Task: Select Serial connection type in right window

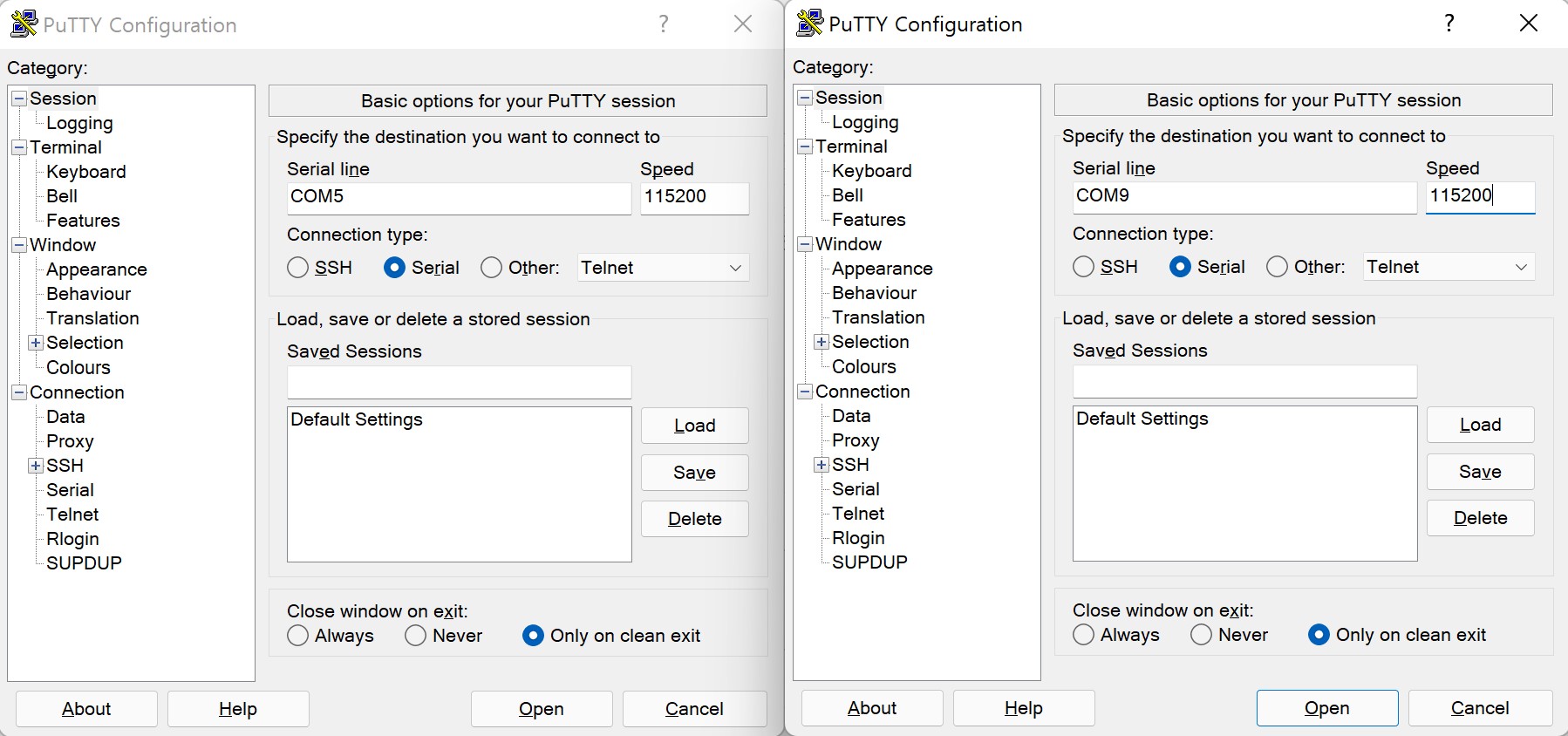Action: pyautogui.click(x=1181, y=267)
